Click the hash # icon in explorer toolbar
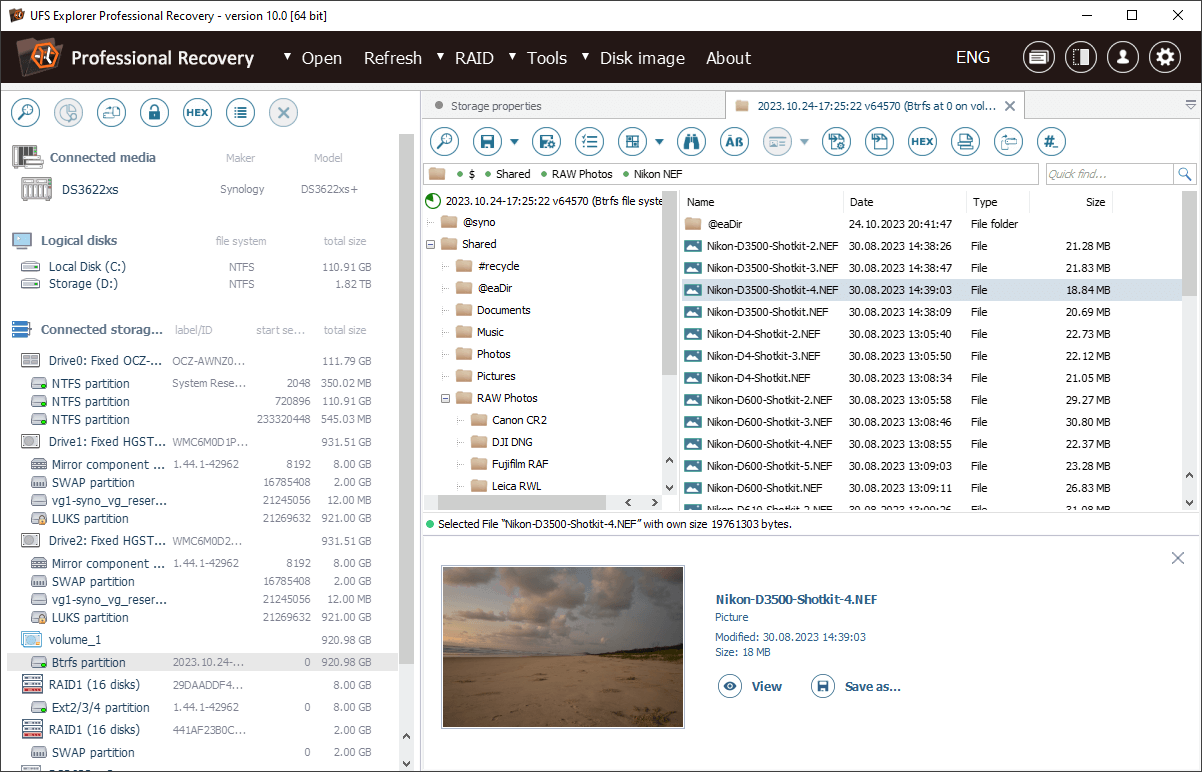 tap(1051, 142)
